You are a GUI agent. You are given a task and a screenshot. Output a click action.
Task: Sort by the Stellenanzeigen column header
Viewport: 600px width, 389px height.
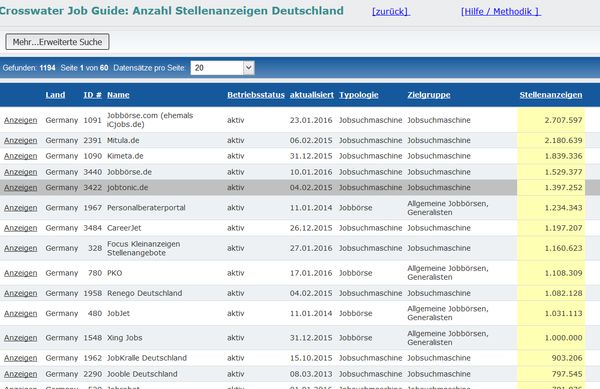click(x=551, y=95)
